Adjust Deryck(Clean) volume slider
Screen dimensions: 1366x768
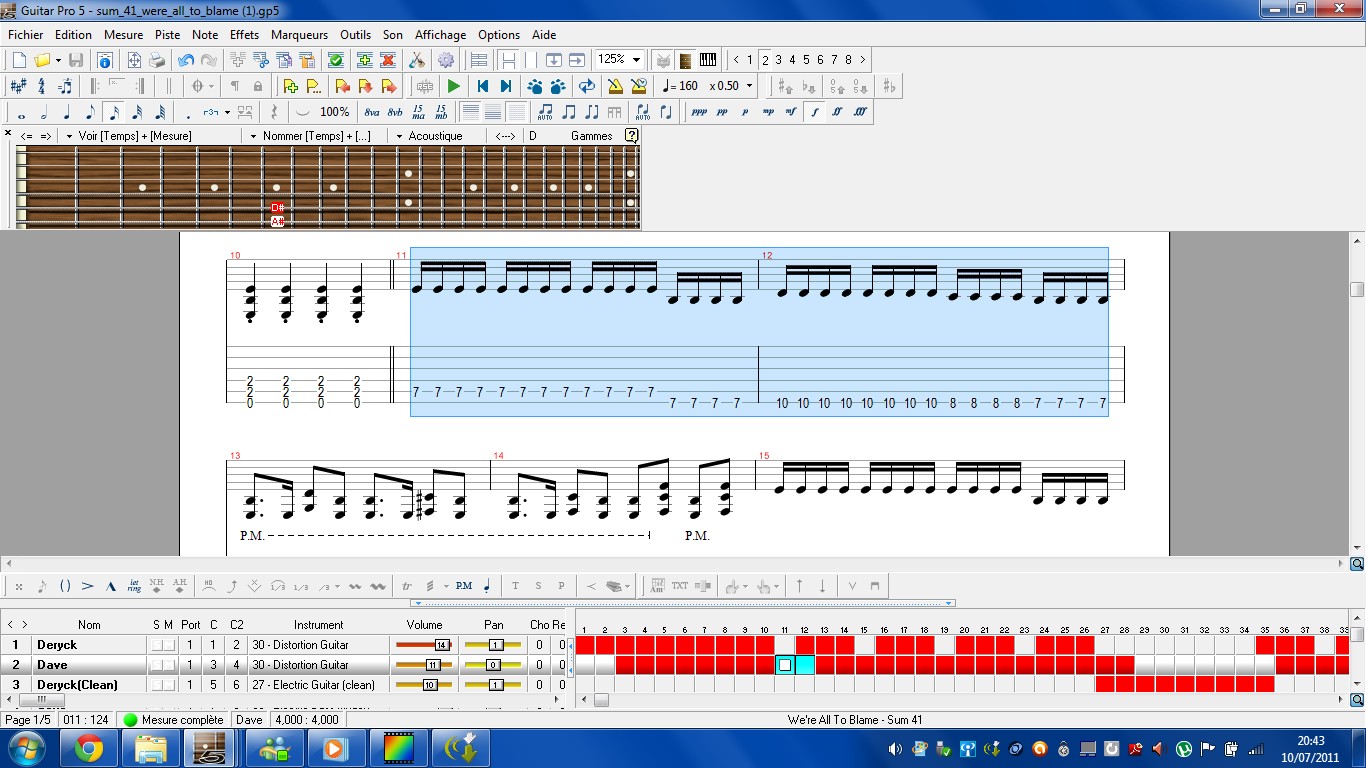point(424,685)
